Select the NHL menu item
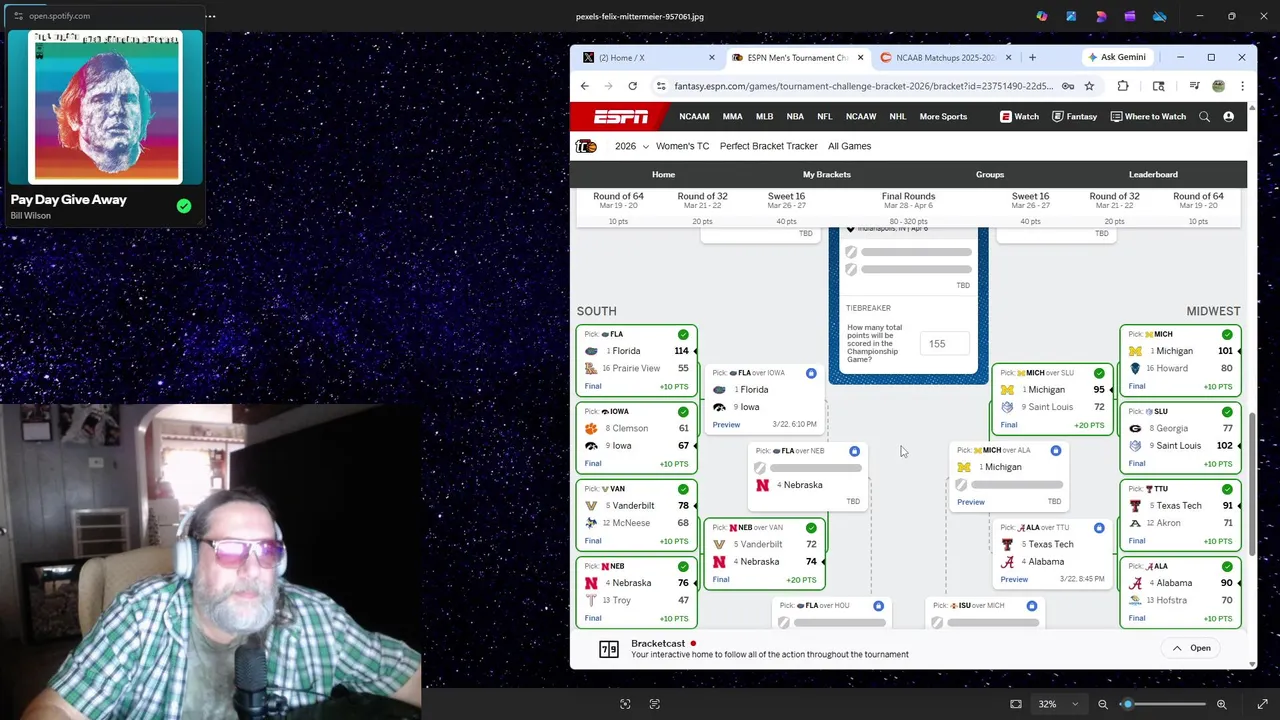The width and height of the screenshot is (1280, 720). tap(898, 117)
